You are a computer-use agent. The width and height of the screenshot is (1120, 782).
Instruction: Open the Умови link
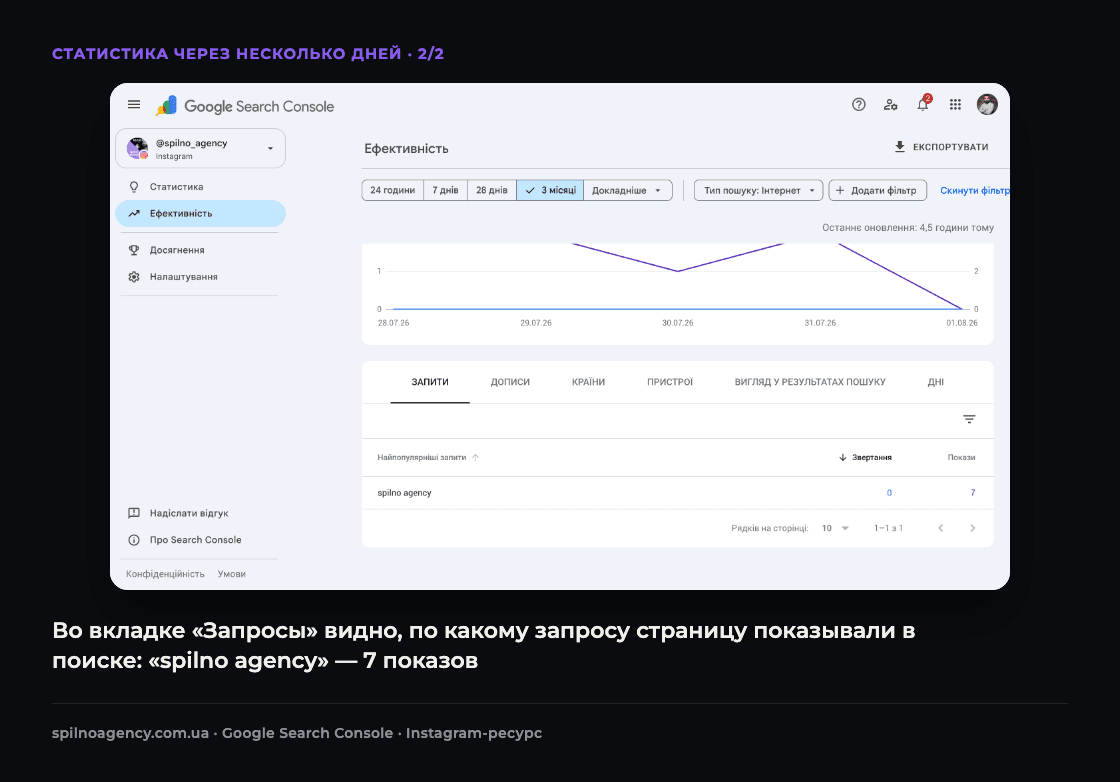click(231, 573)
